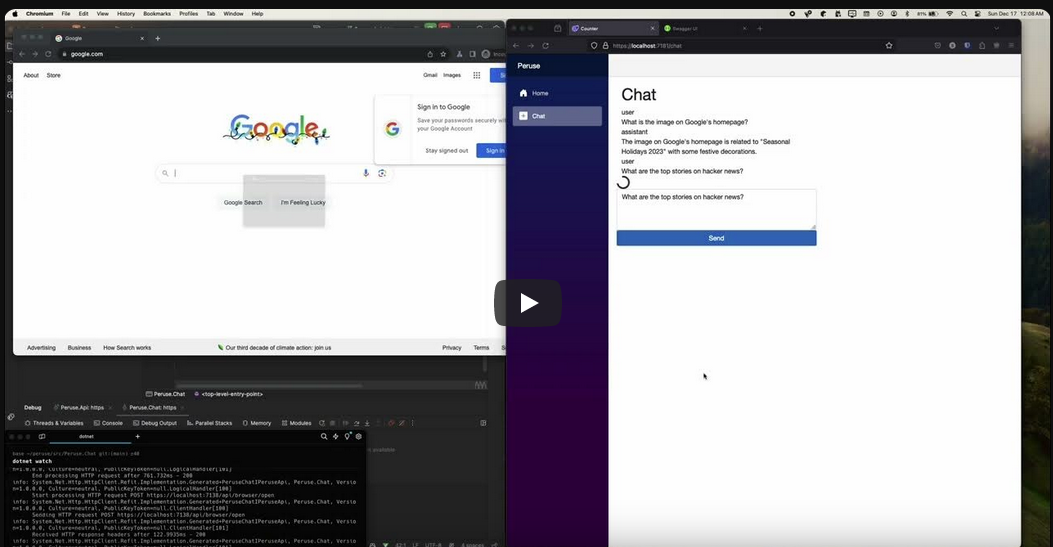The width and height of the screenshot is (1053, 547).
Task: Open the Memory debugger tab
Action: [257, 424]
